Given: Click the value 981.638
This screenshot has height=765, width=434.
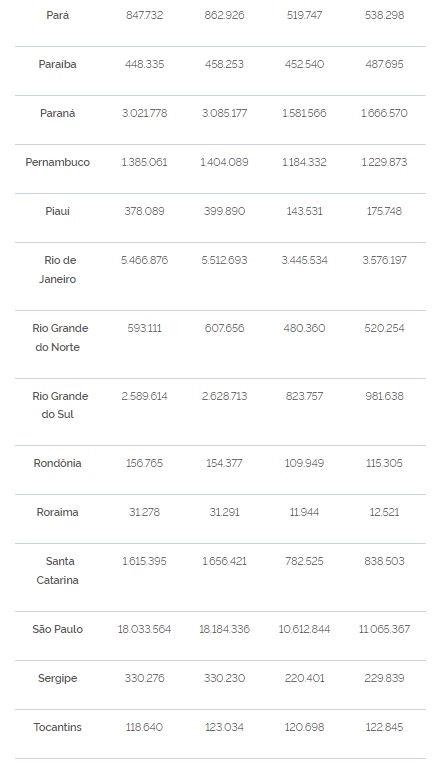Looking at the screenshot, I should (384, 396).
